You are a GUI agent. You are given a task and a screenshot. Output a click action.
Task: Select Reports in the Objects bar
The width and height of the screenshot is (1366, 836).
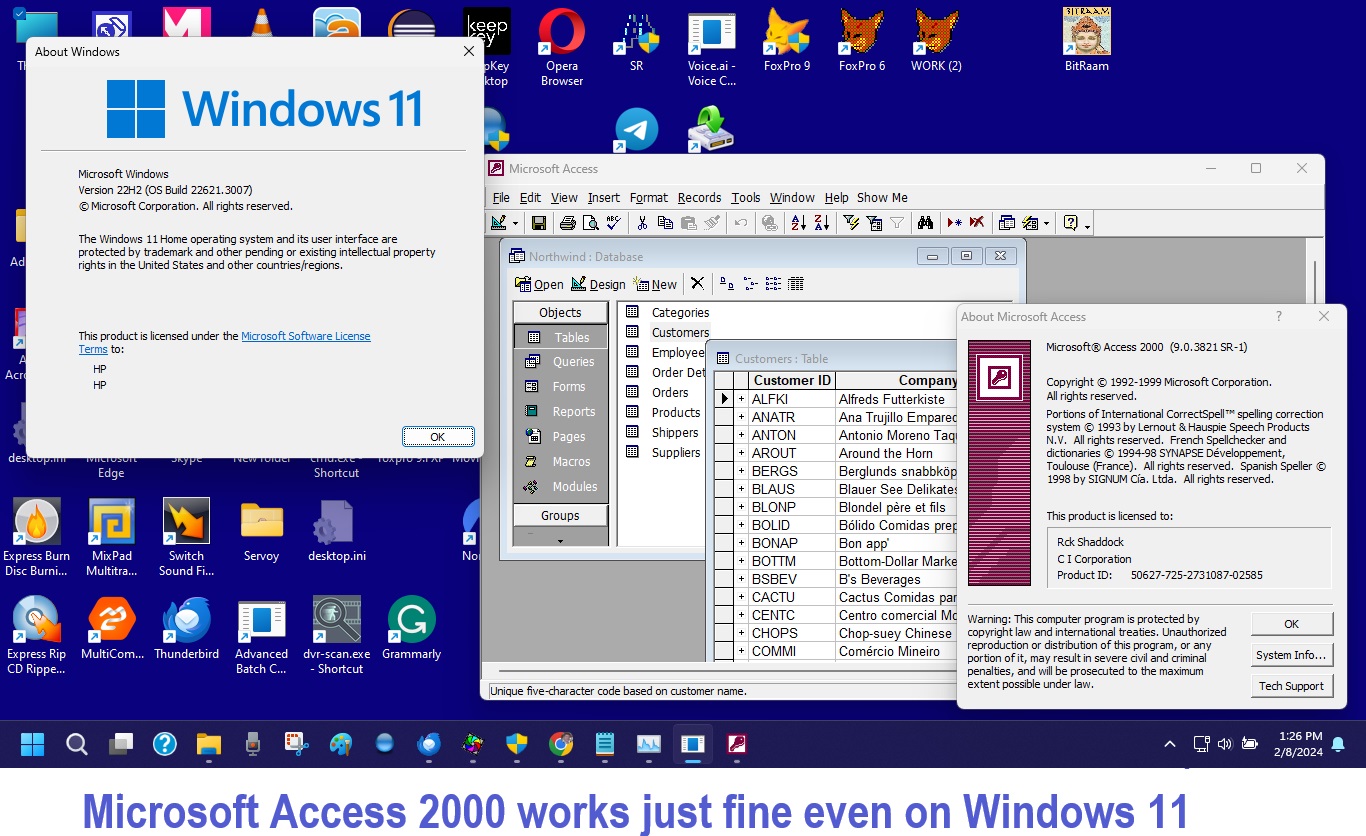coord(560,412)
